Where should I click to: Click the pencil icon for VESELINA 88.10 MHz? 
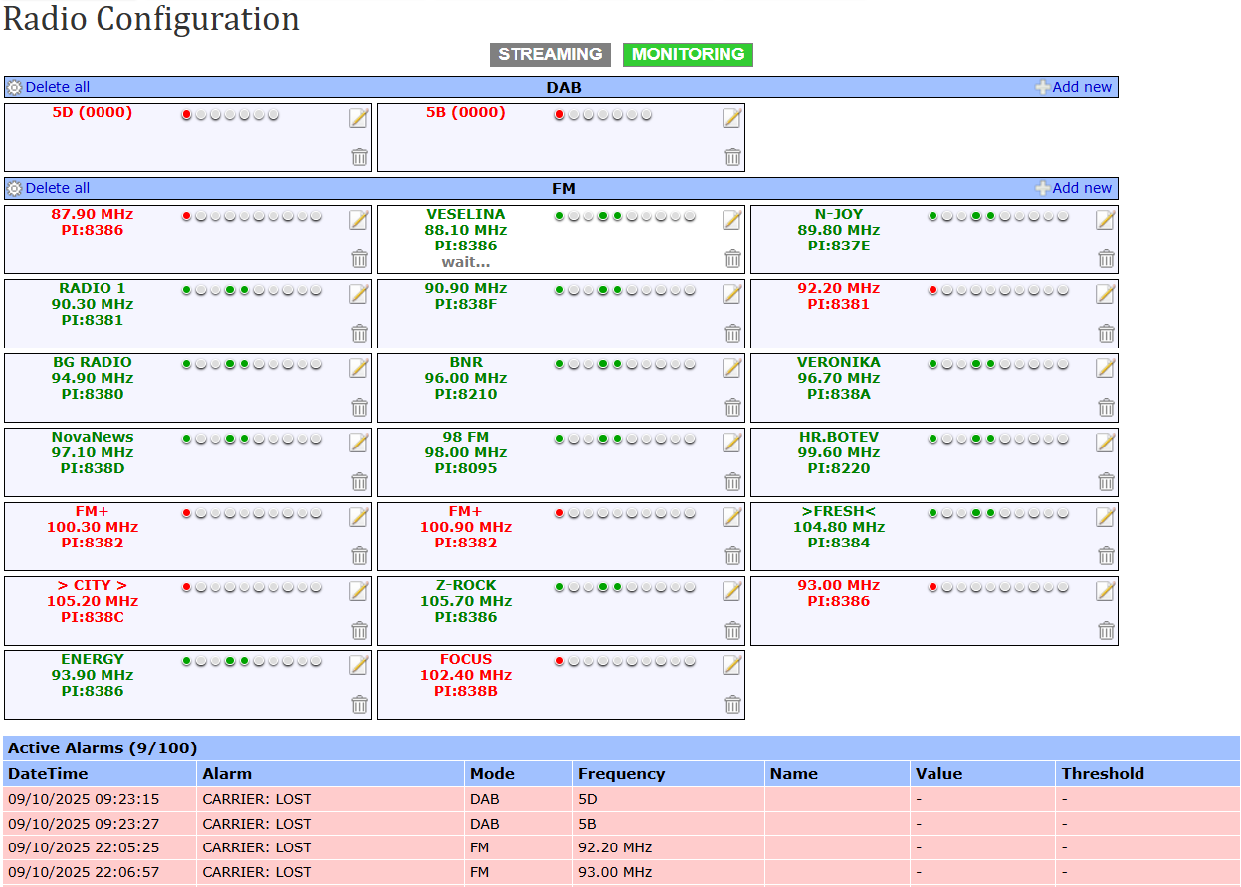[732, 220]
